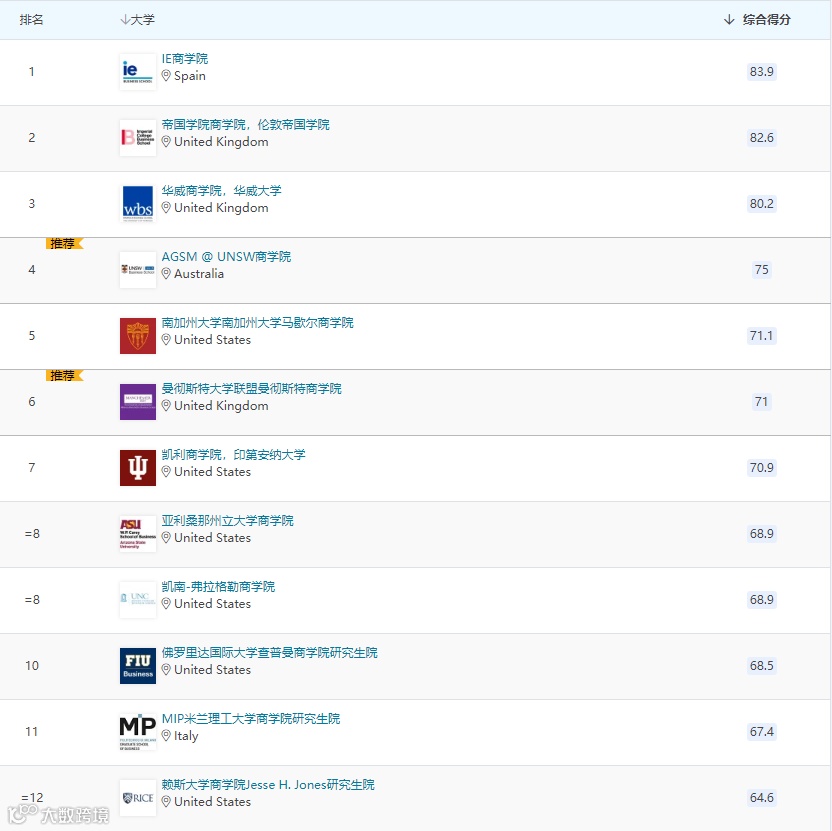Click rank number 11
Image resolution: width=832 pixels, height=831 pixels.
(x=32, y=731)
